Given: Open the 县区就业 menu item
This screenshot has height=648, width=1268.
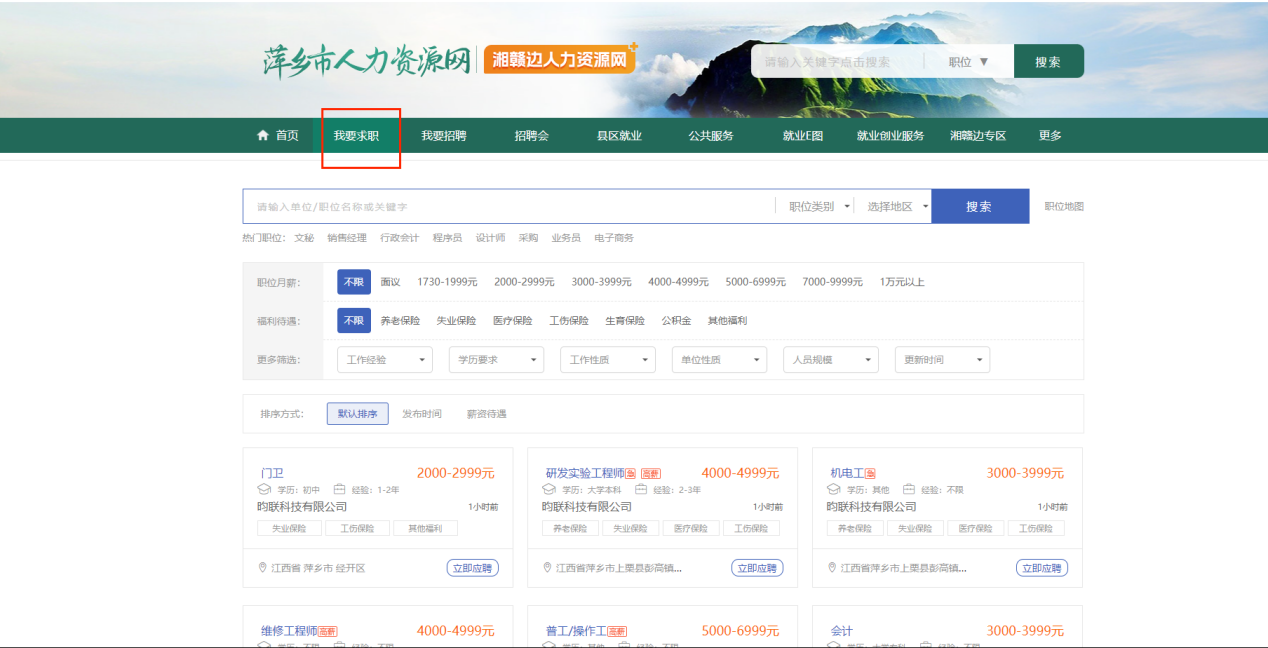Looking at the screenshot, I should [x=619, y=136].
